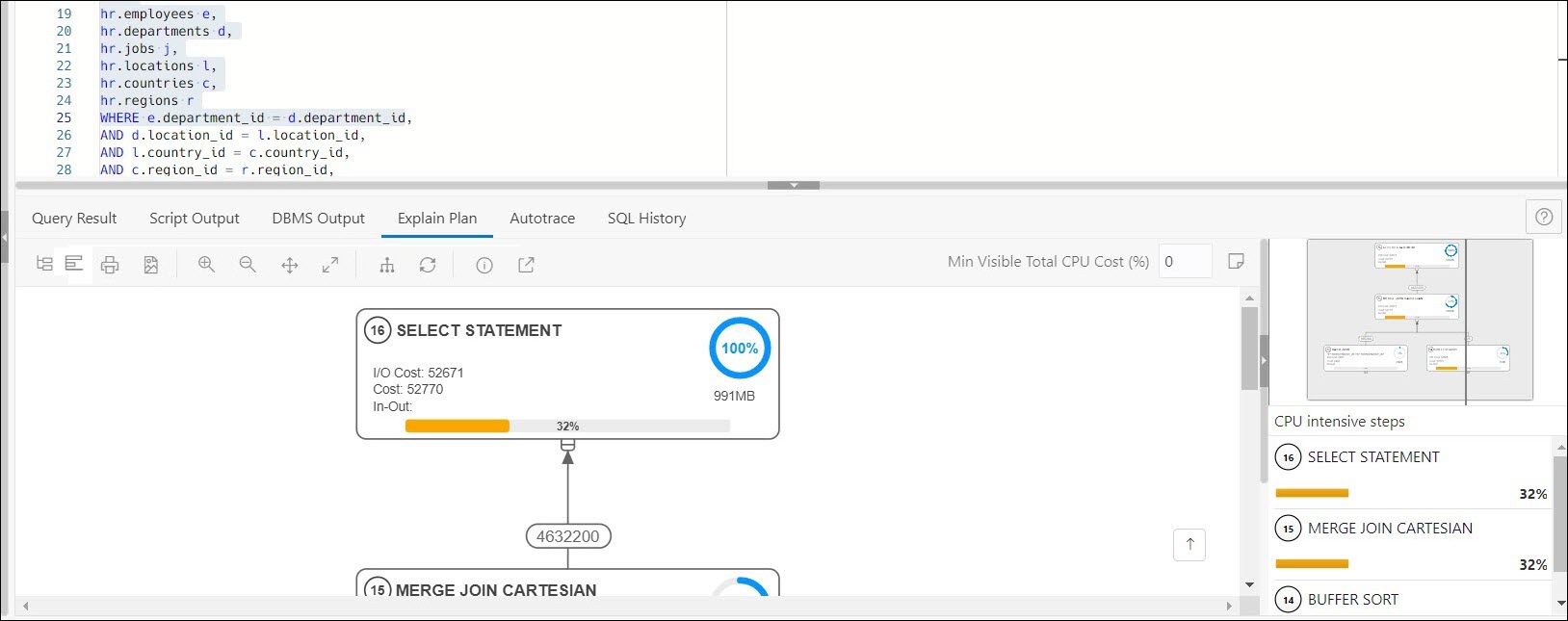Select BUFFER SORT in CPU steps list
1568x621 pixels.
tap(1353, 600)
